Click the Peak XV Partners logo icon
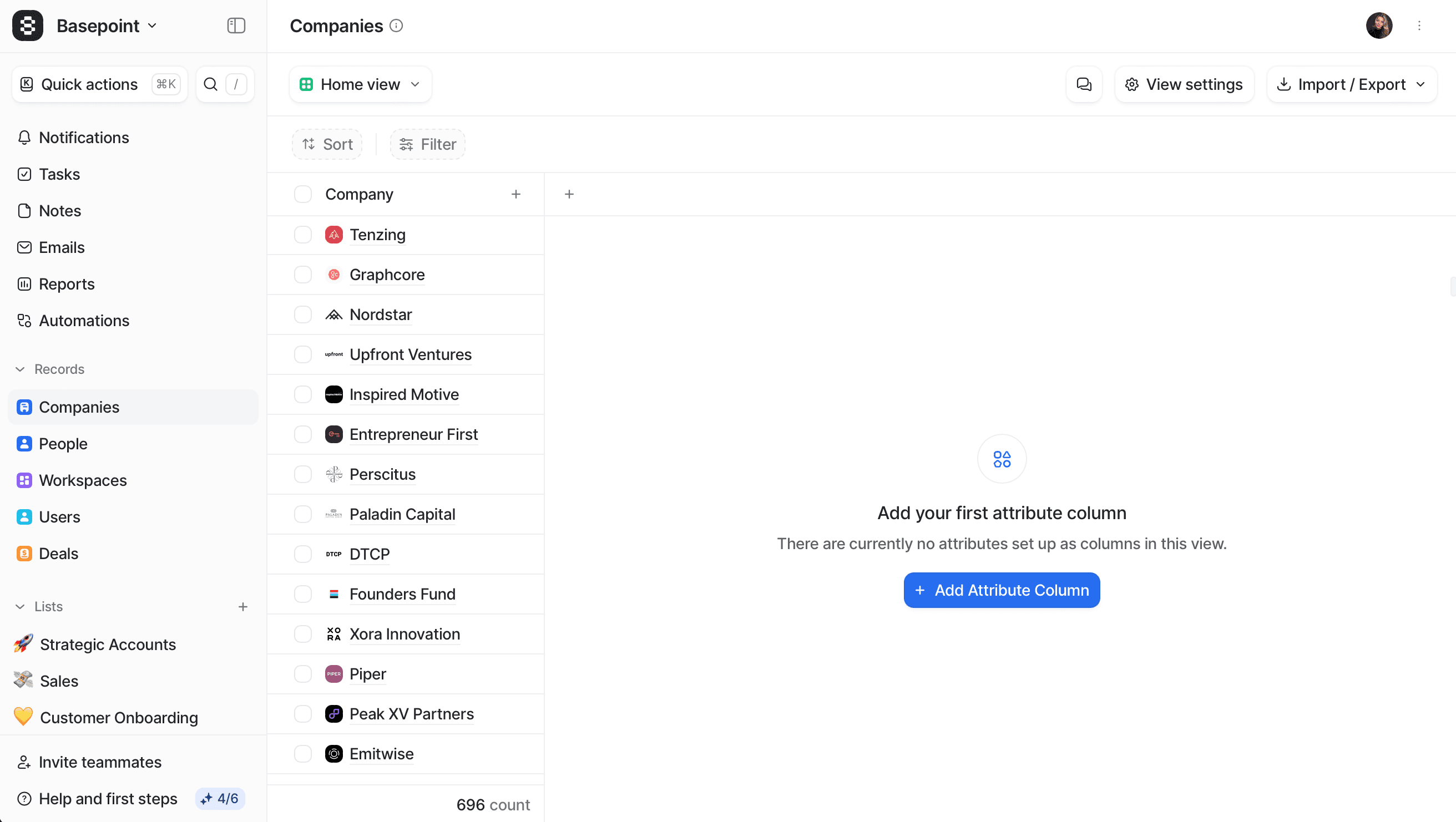Viewport: 1456px width, 822px height. pos(334,714)
